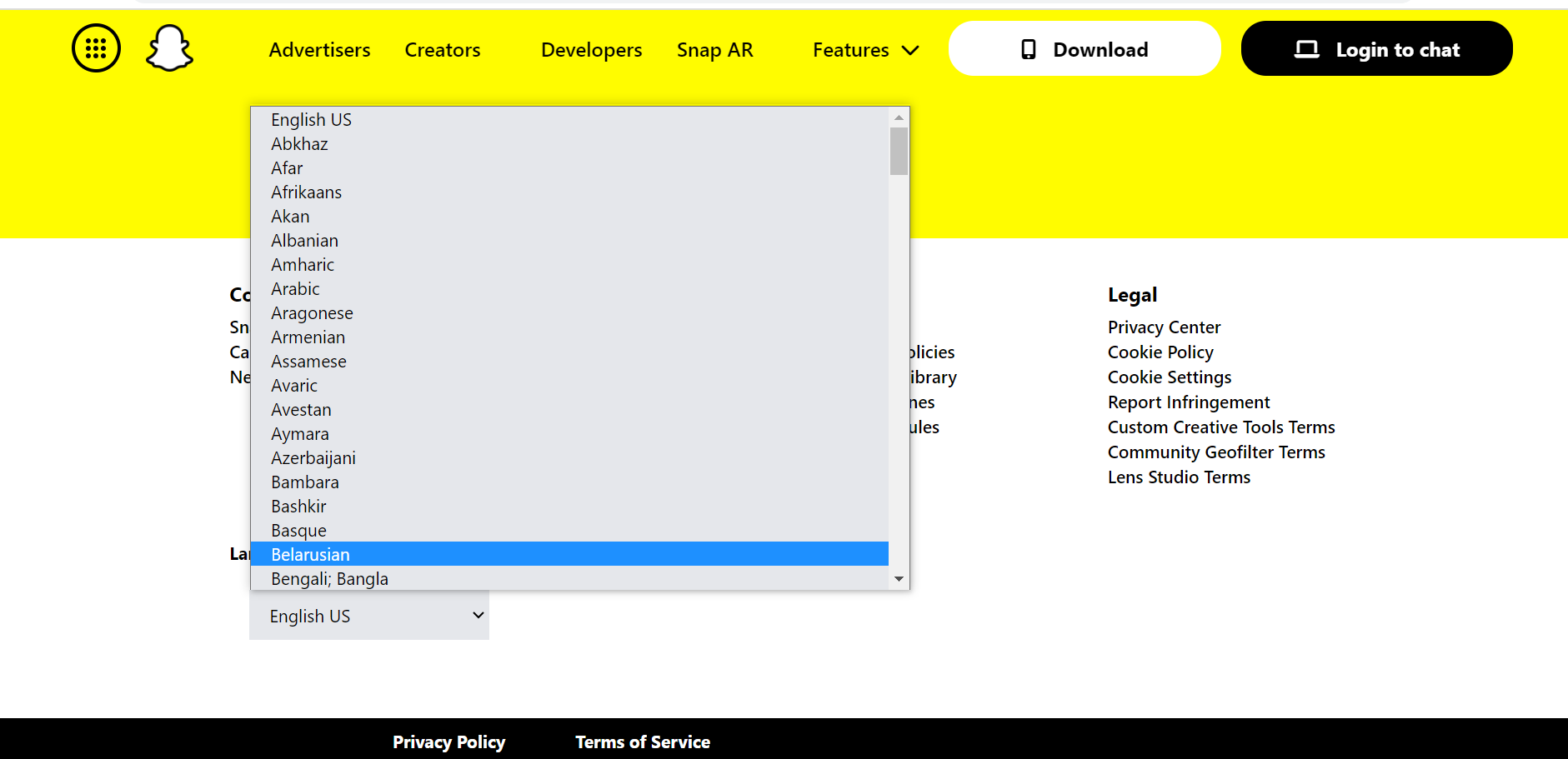Select highlighted Belarusian option
This screenshot has width=1568, height=759.
[569, 554]
